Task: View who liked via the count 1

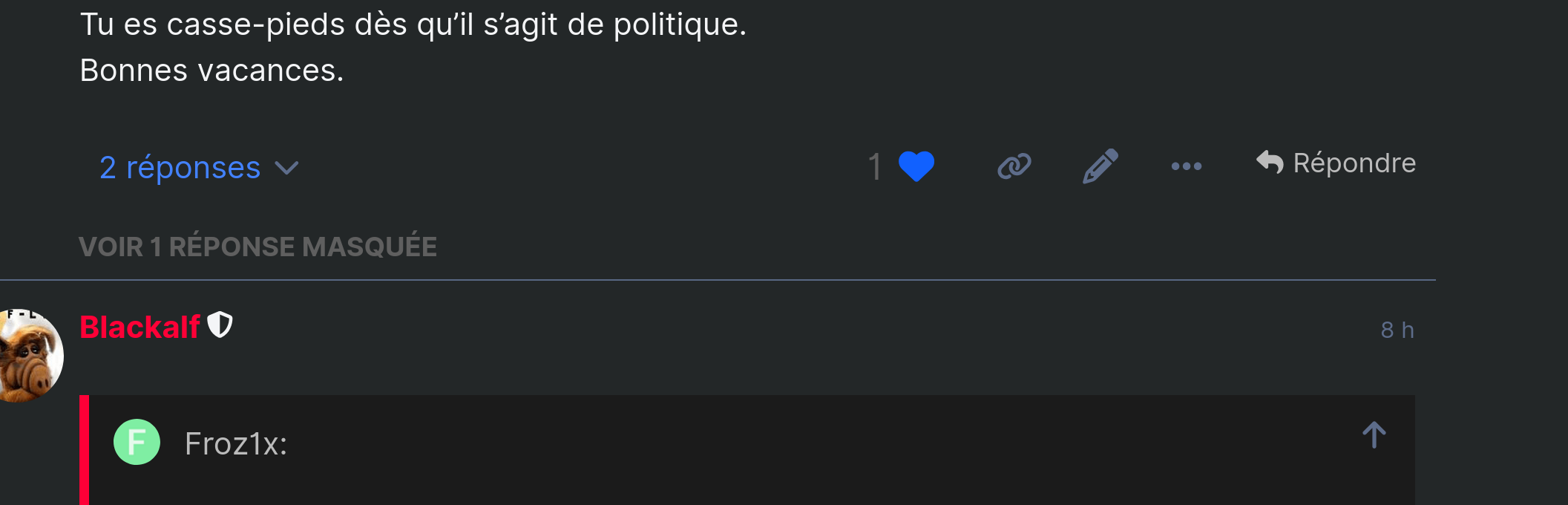Action: [875, 166]
